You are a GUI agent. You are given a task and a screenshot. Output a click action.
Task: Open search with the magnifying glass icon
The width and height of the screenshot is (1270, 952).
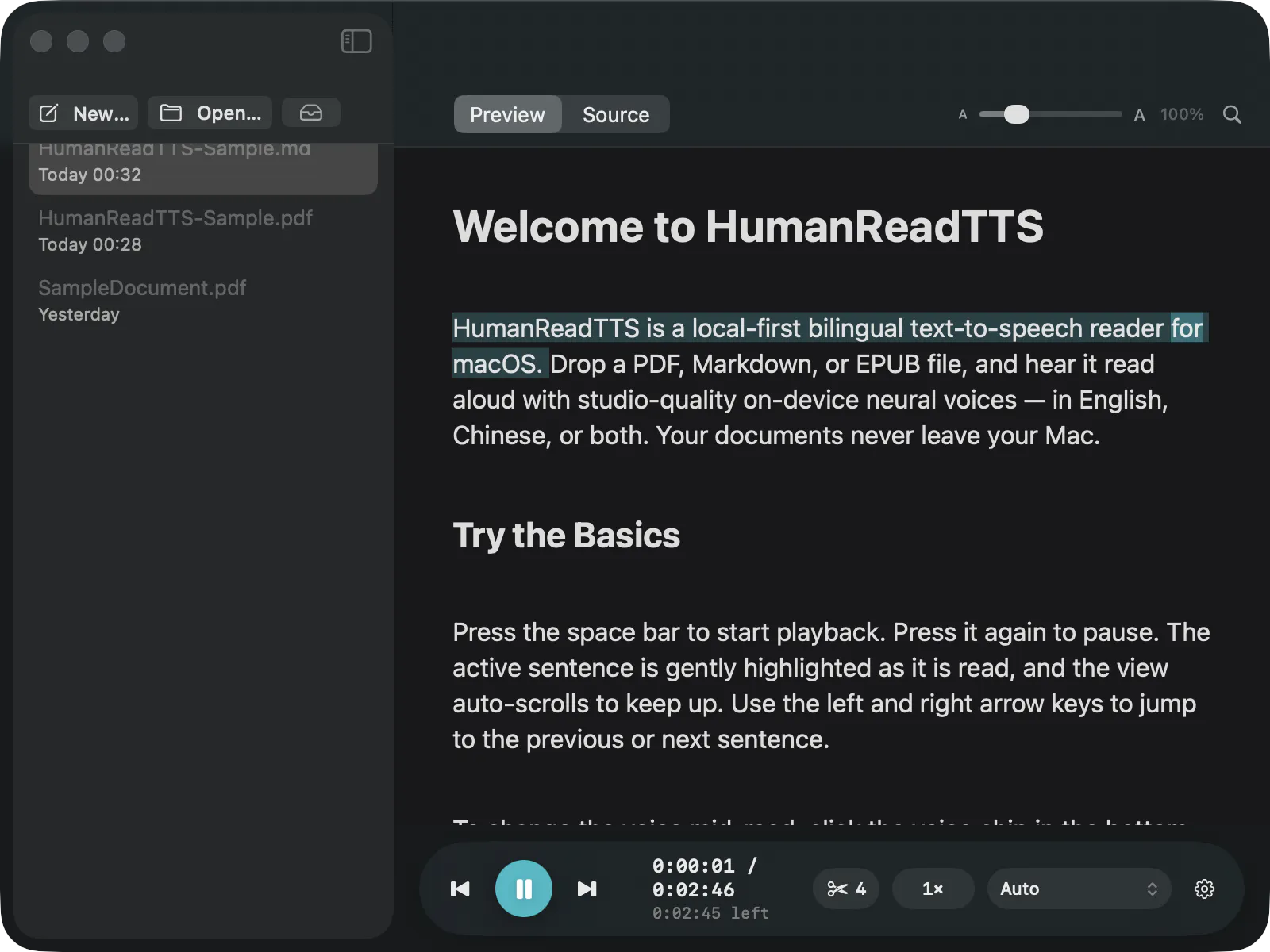point(1232,114)
